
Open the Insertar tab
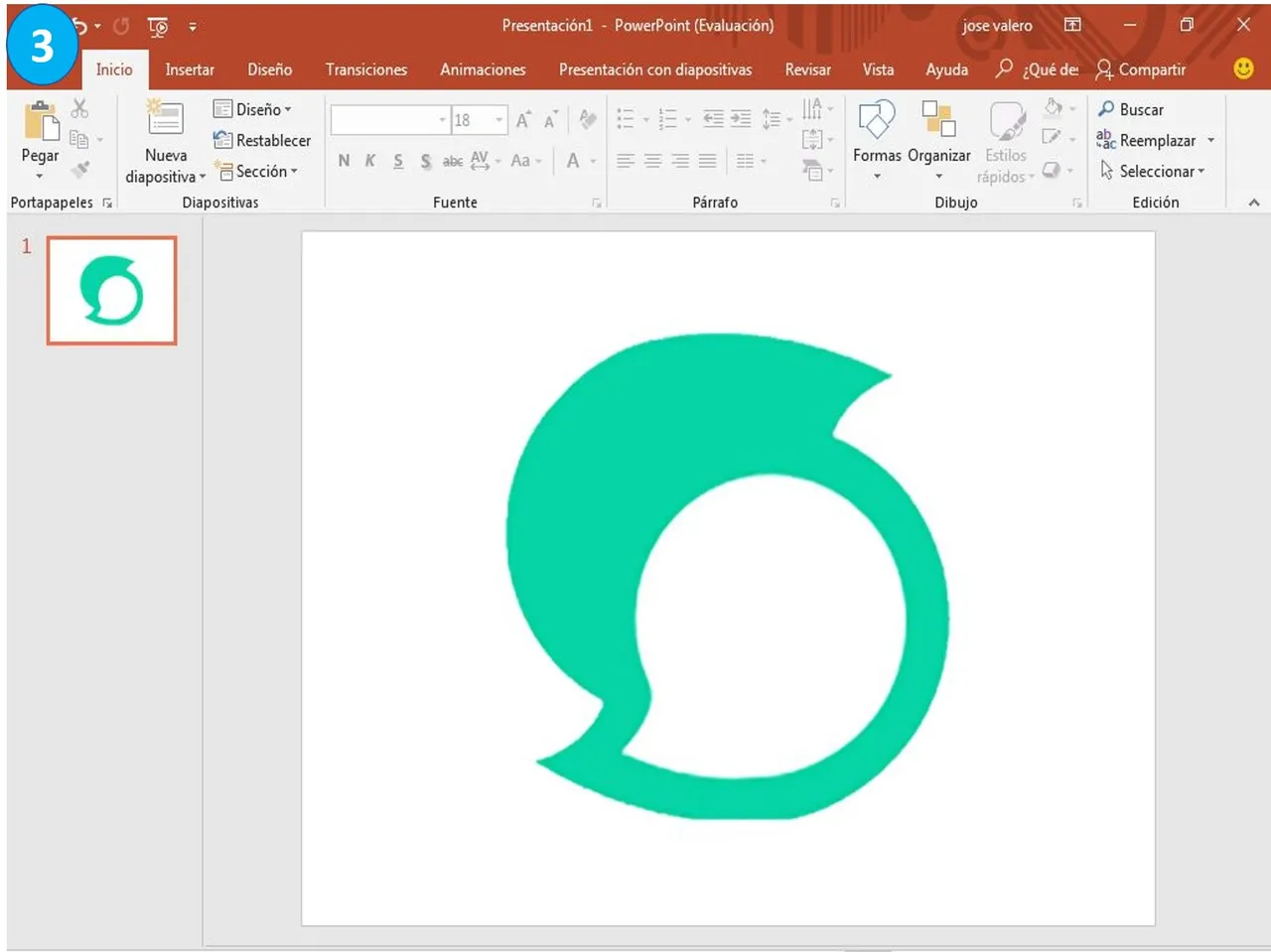[x=190, y=69]
